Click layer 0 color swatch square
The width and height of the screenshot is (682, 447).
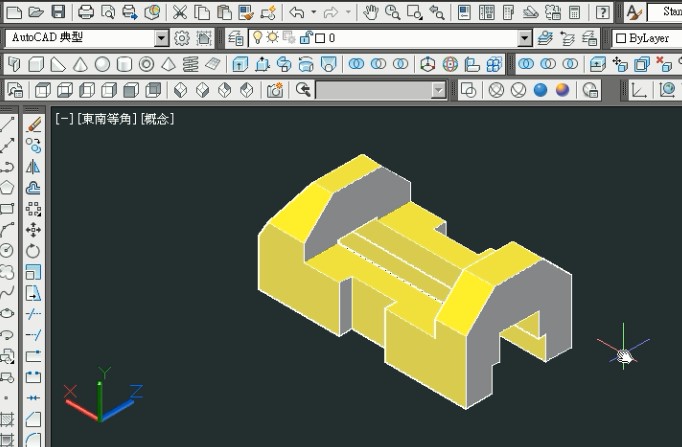pyautogui.click(x=320, y=38)
